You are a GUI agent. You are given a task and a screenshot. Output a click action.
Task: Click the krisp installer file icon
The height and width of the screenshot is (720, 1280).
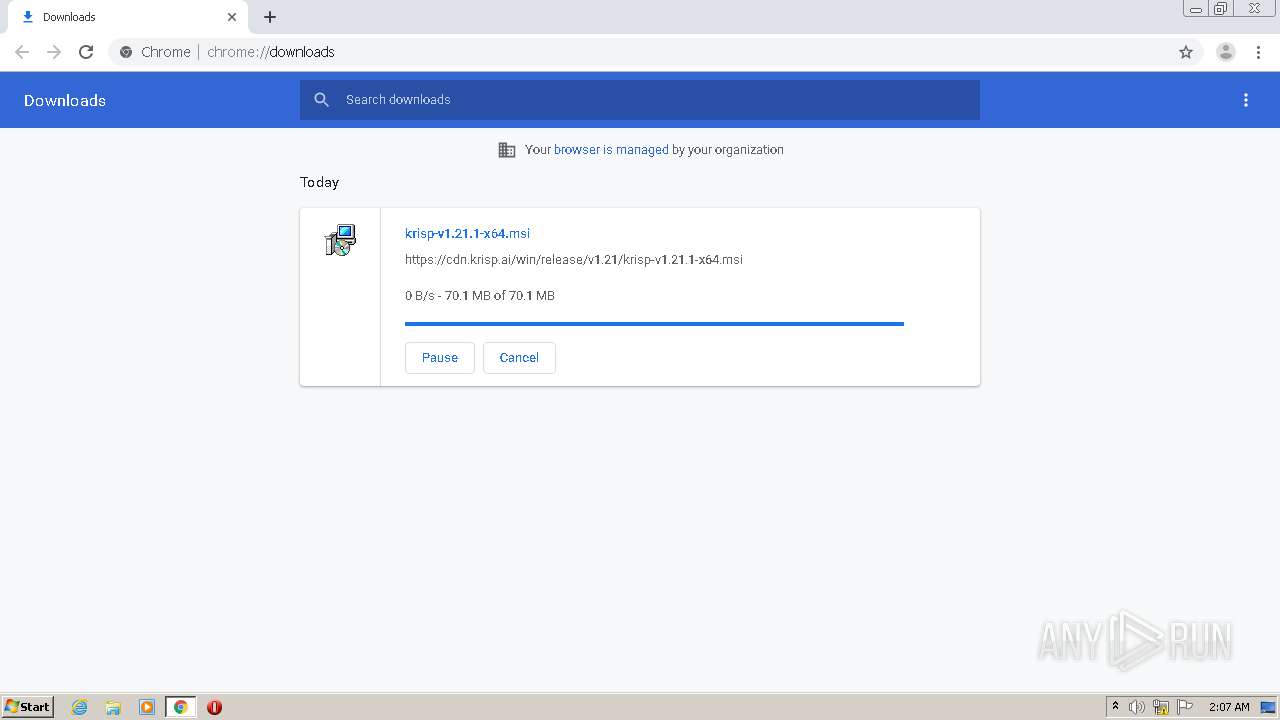tap(340, 240)
